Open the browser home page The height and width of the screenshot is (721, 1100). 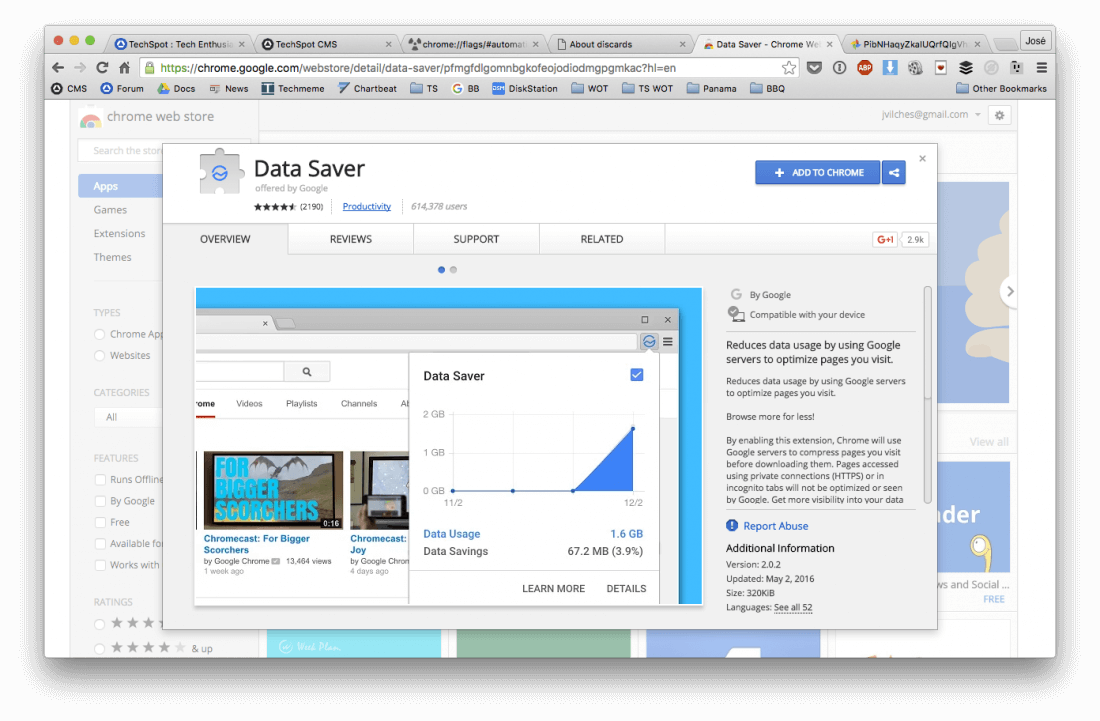(x=125, y=68)
